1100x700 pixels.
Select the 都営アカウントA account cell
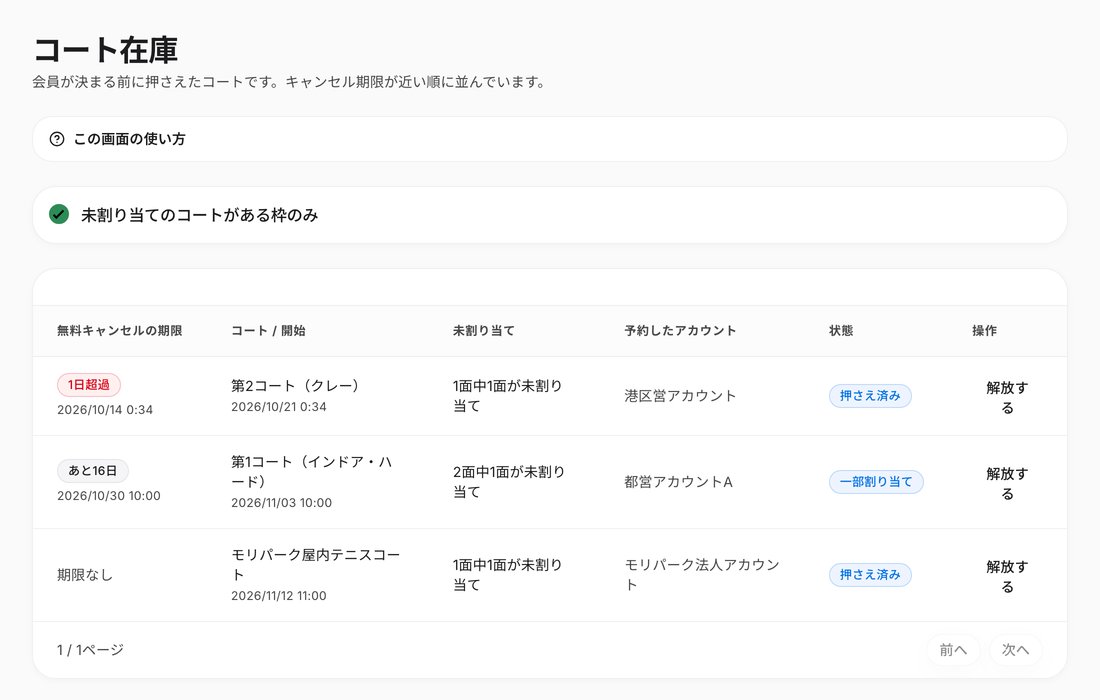[x=678, y=482]
